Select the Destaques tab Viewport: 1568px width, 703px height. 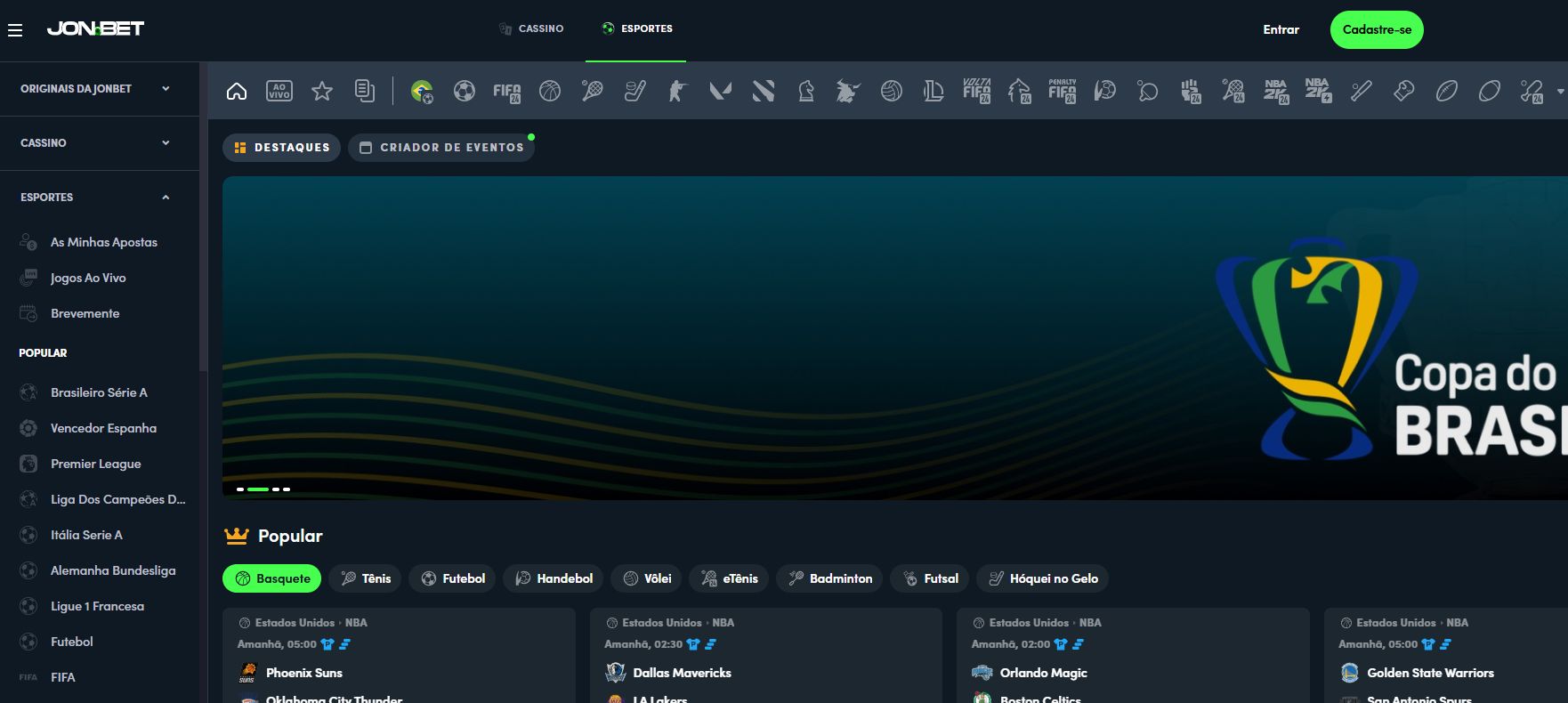click(281, 148)
